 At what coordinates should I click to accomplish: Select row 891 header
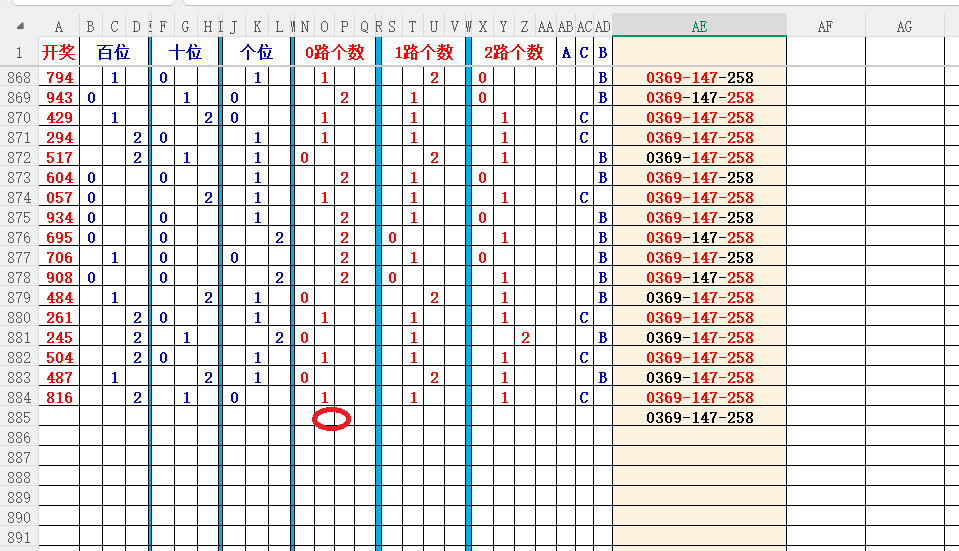tap(19, 538)
